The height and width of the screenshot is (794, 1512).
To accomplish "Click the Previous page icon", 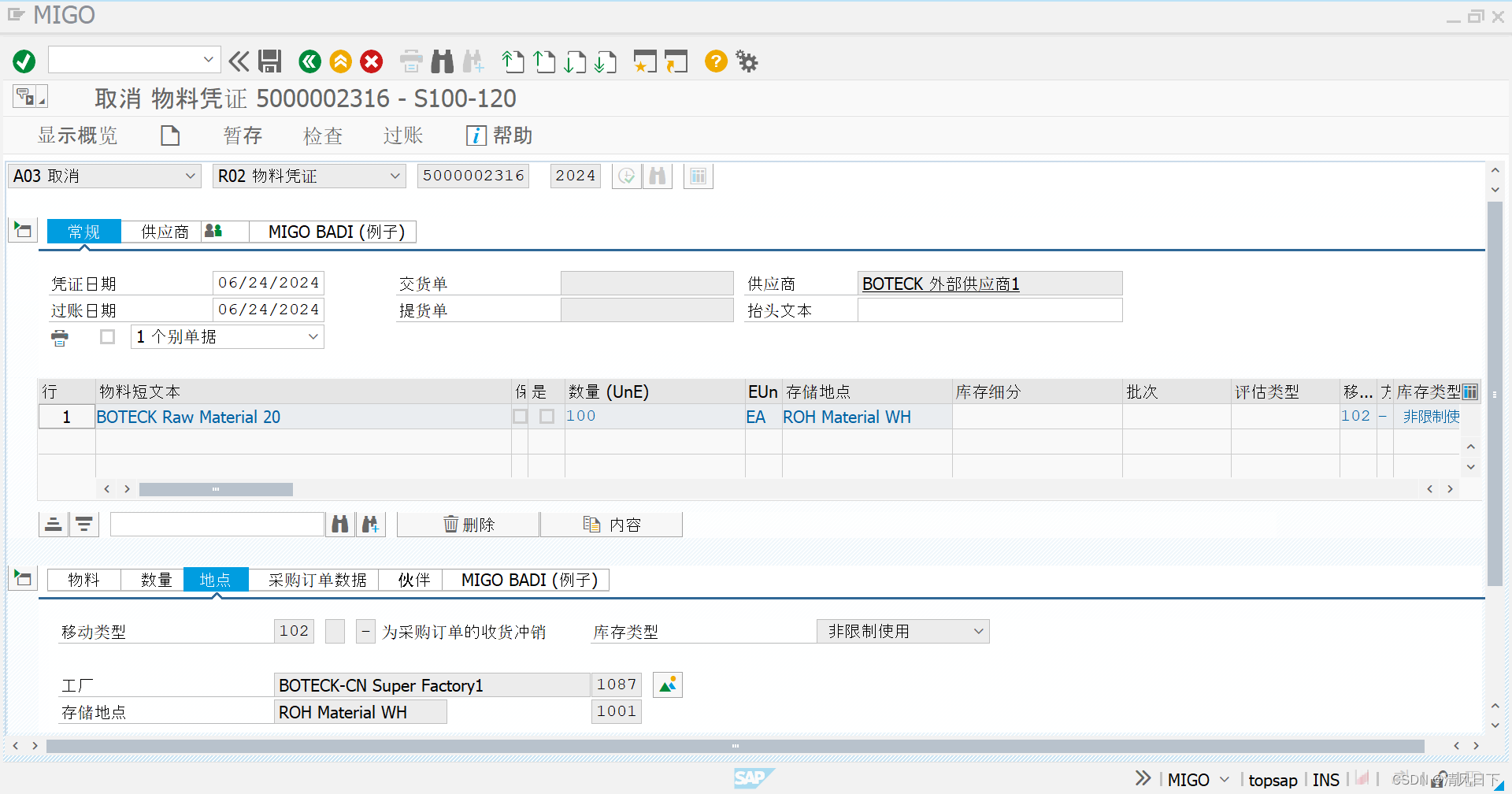I will pos(544,61).
